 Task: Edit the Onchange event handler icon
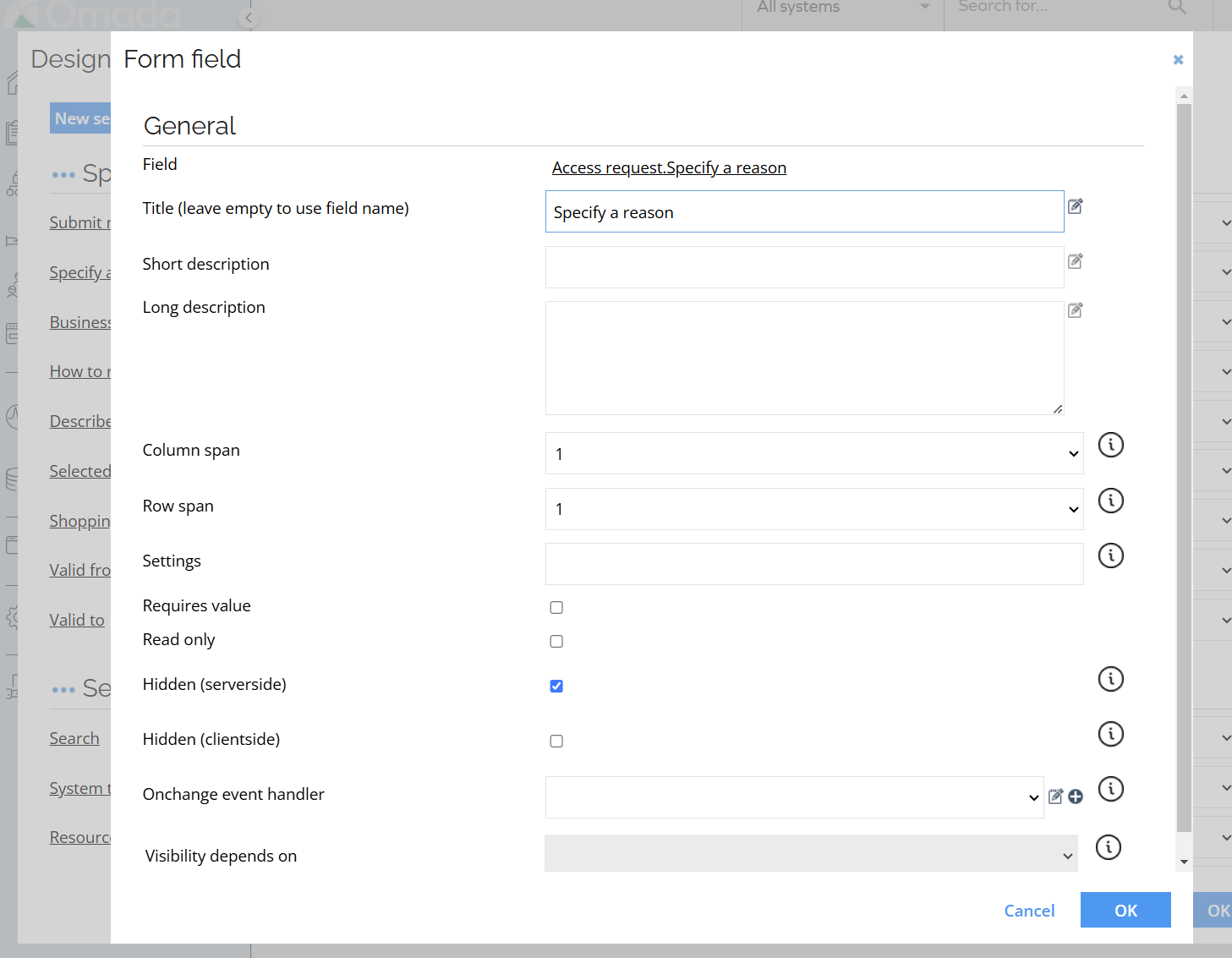point(1056,797)
